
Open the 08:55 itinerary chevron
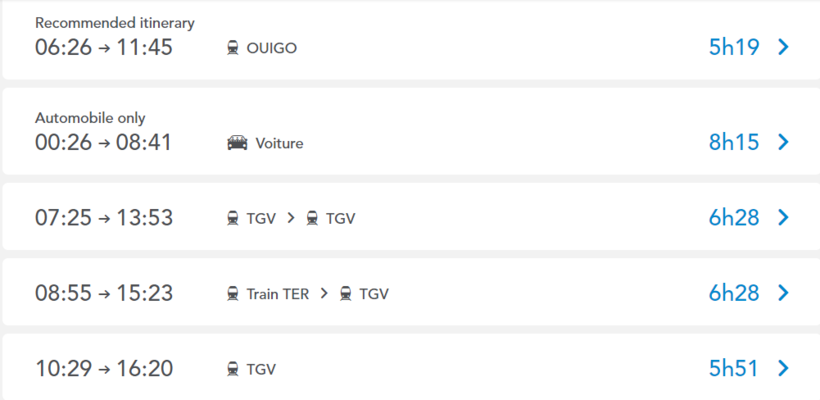[x=783, y=293]
